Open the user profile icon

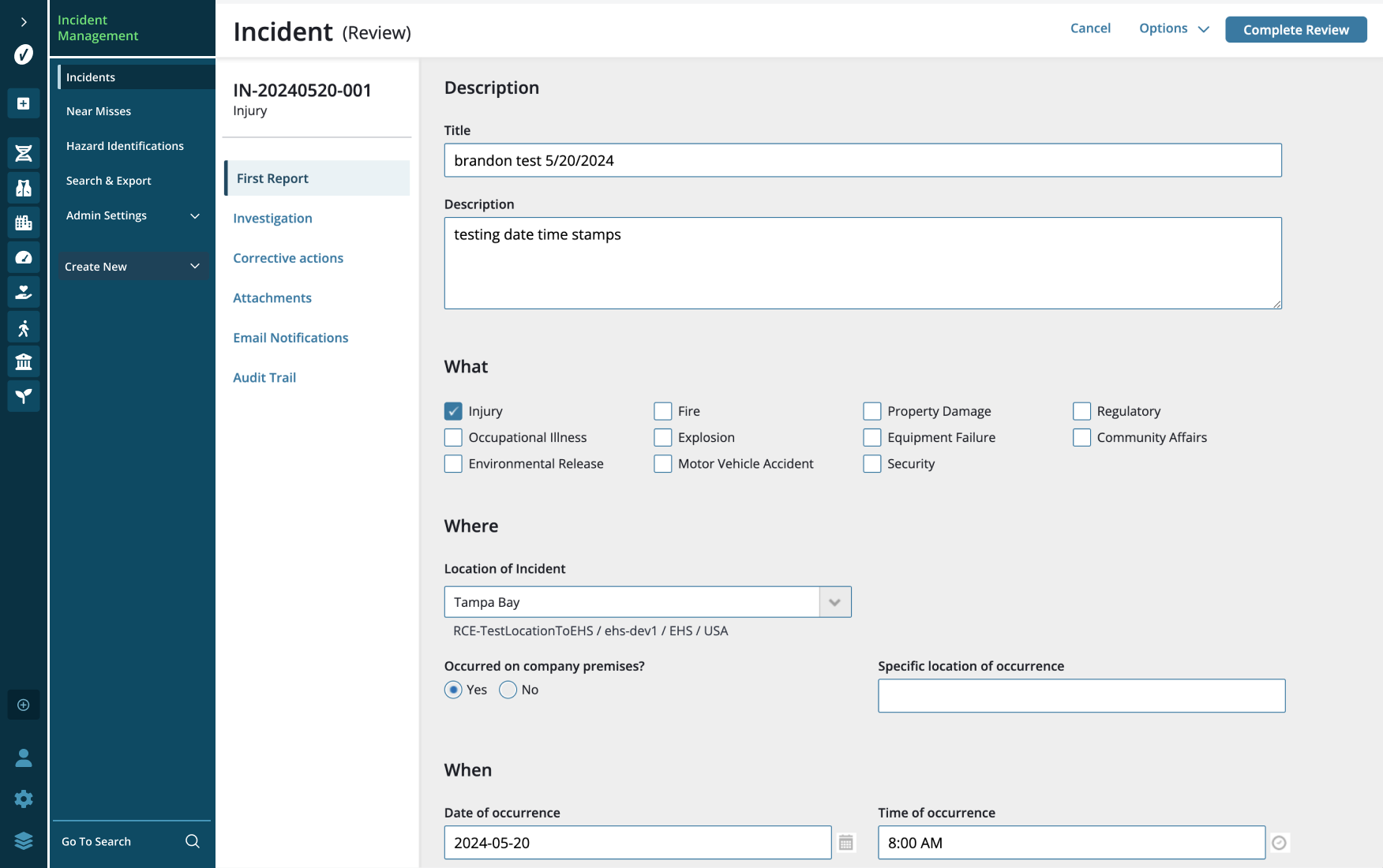pyautogui.click(x=24, y=758)
